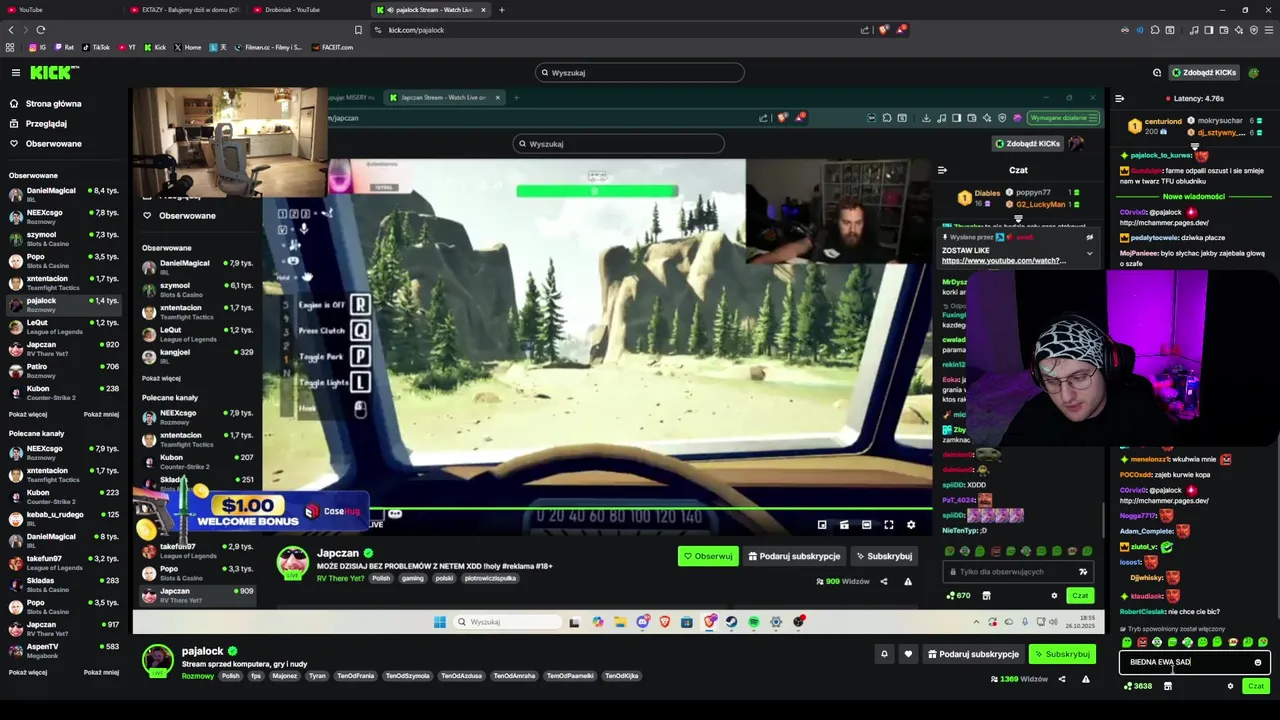The width and height of the screenshot is (1280, 720).
Task: Select the Polish language tag
Action: [x=231, y=676]
